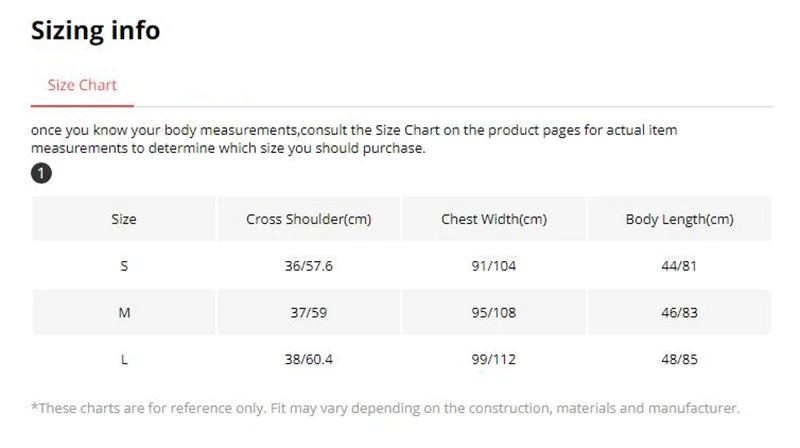Screen dimensions: 800x448
Task: Click the 44/81 body length cell
Action: pyautogui.click(x=680, y=266)
